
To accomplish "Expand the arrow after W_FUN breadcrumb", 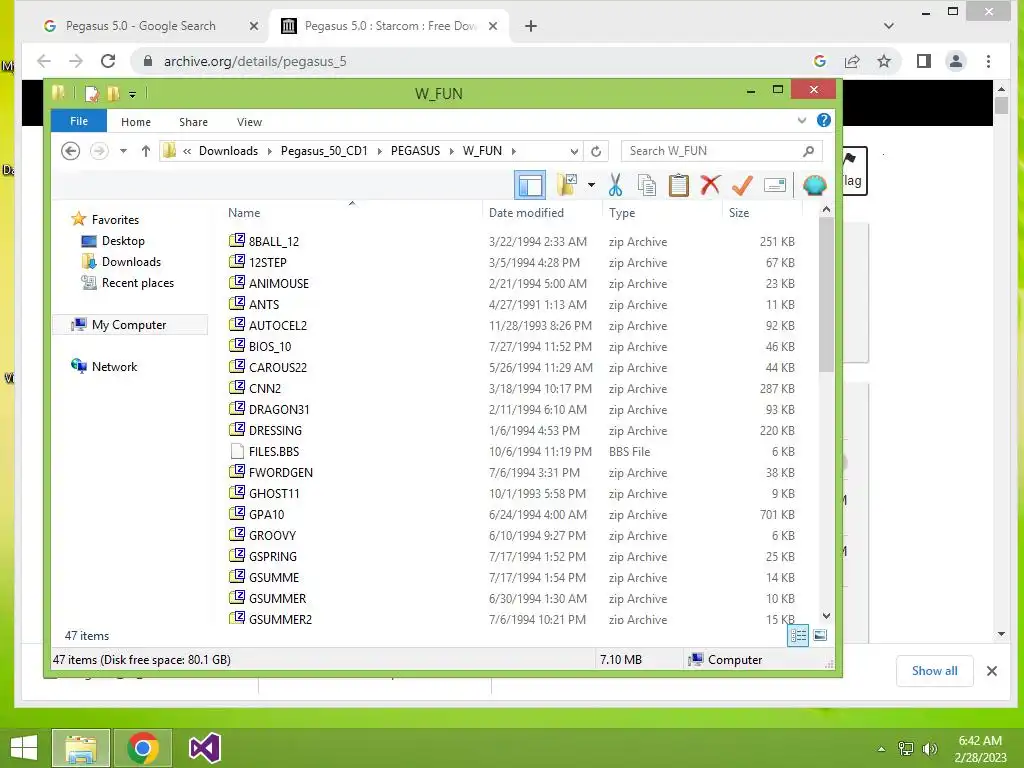I will pyautogui.click(x=514, y=152).
